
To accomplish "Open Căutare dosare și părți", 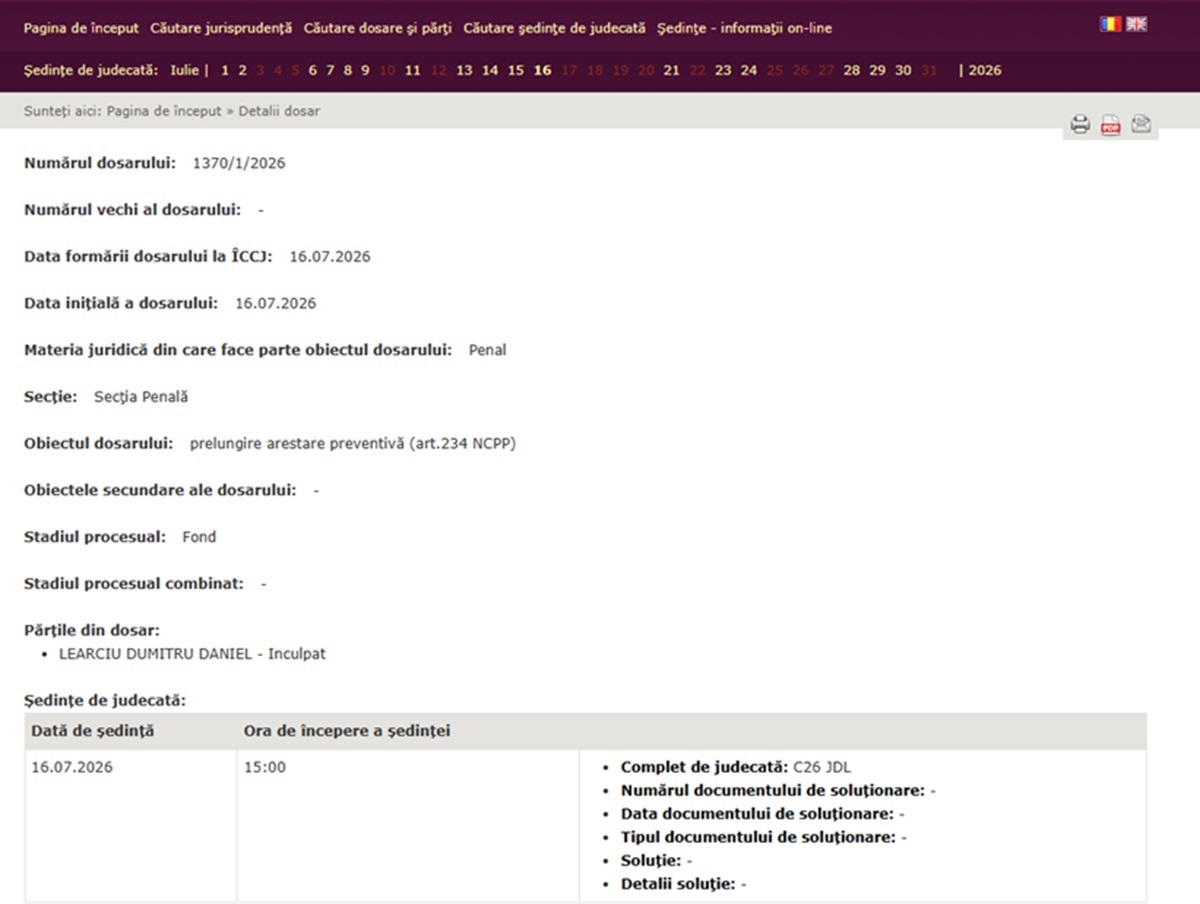I will click(378, 28).
